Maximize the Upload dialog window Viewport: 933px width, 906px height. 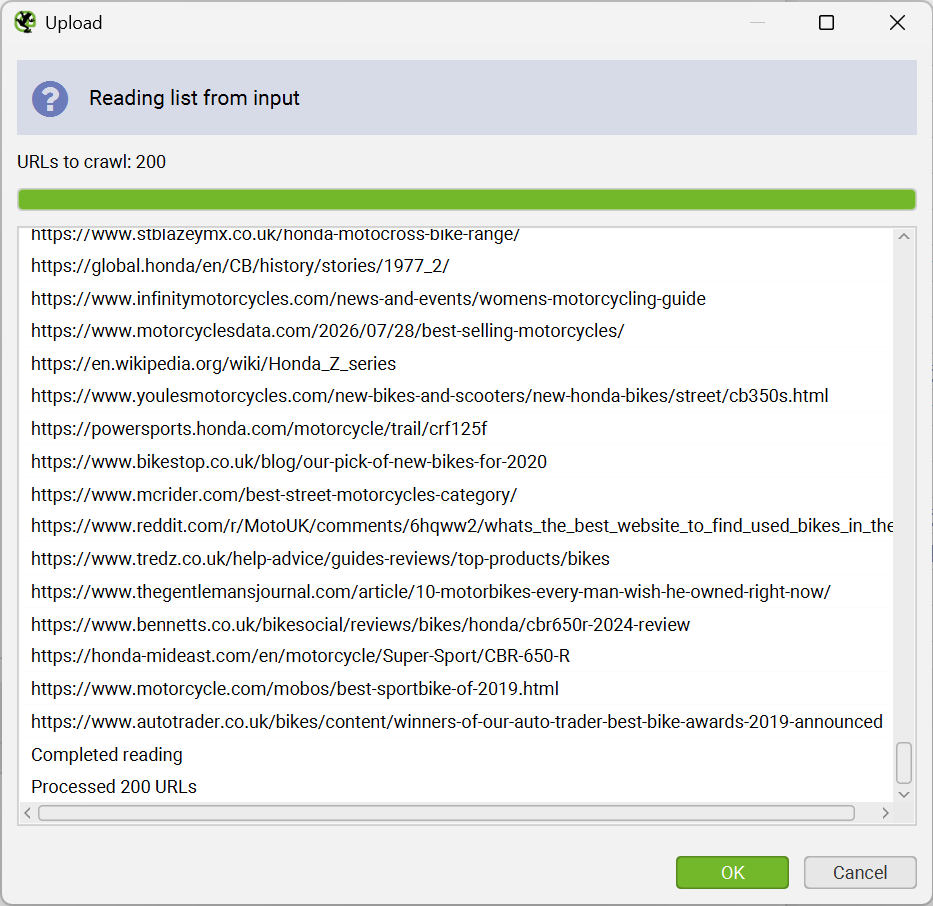coord(826,23)
